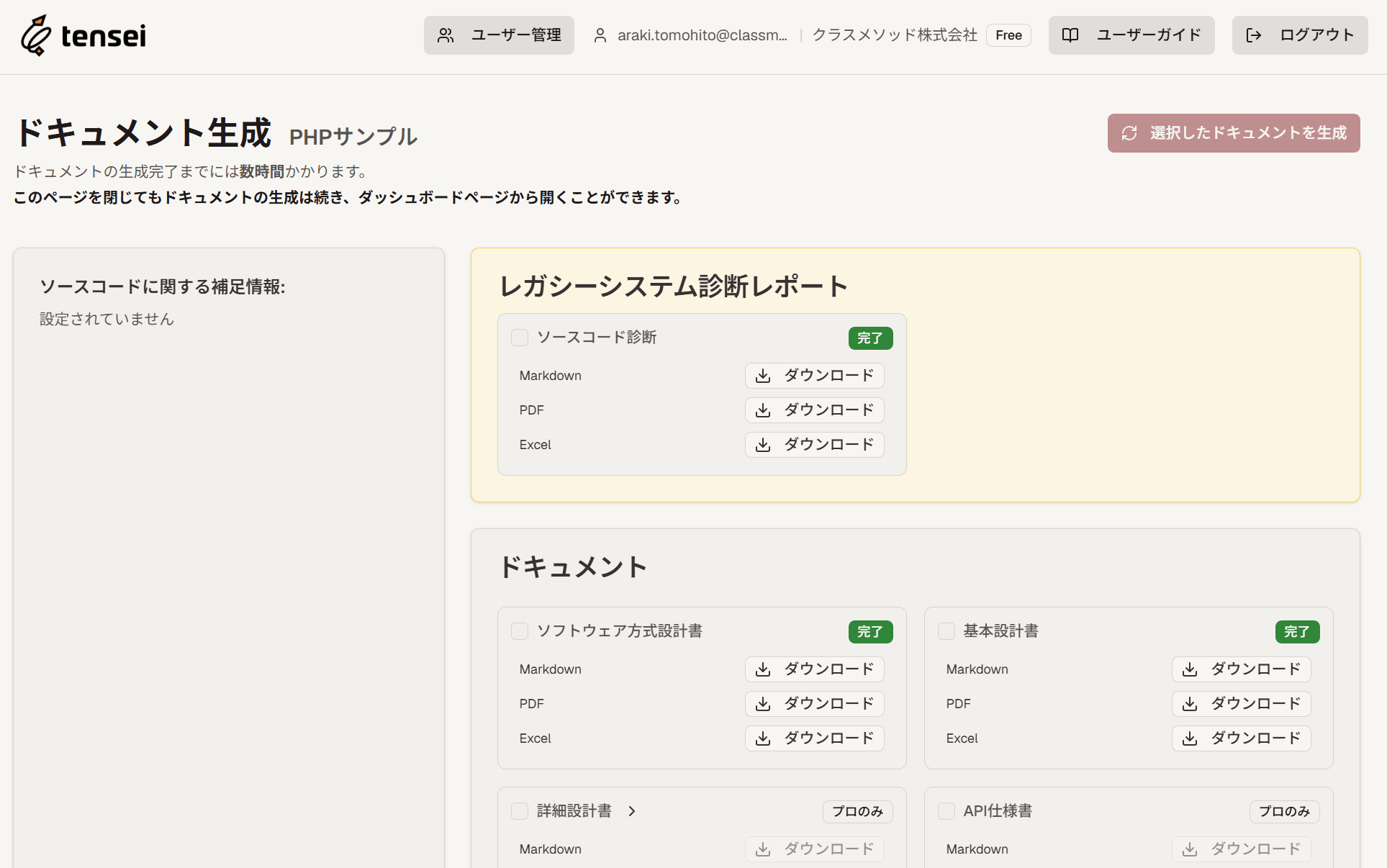This screenshot has height=868, width=1387.
Task: Click download icon for ソースコード診断 PDF
Action: [x=763, y=410]
